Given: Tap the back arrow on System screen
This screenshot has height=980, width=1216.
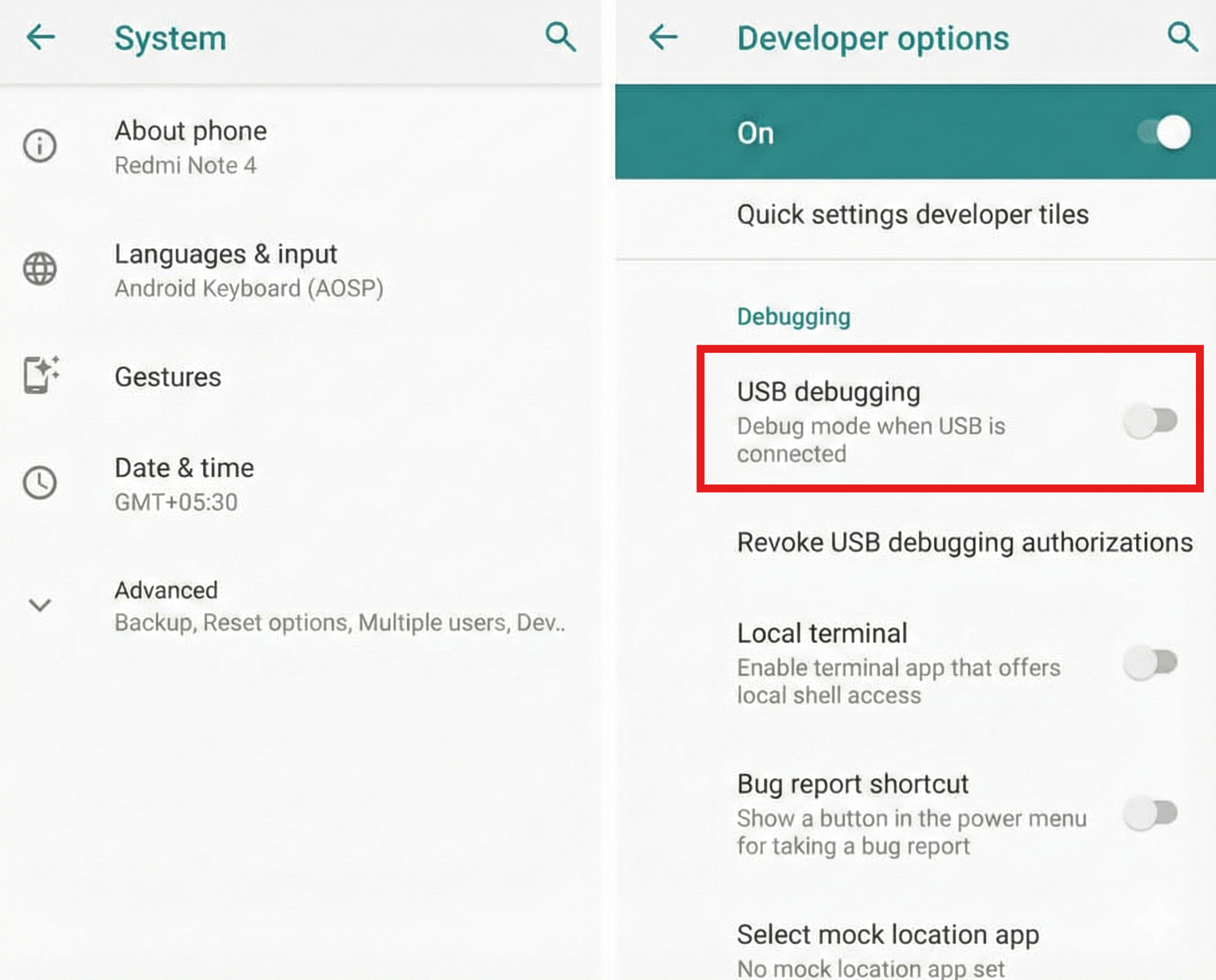Looking at the screenshot, I should (x=40, y=38).
